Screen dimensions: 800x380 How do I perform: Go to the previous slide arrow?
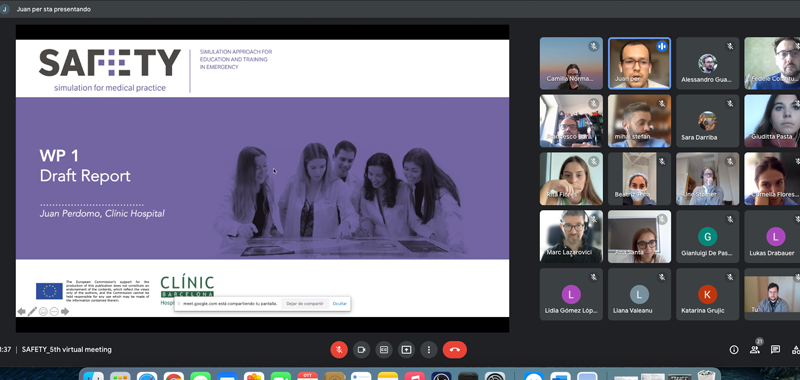tap(21, 311)
